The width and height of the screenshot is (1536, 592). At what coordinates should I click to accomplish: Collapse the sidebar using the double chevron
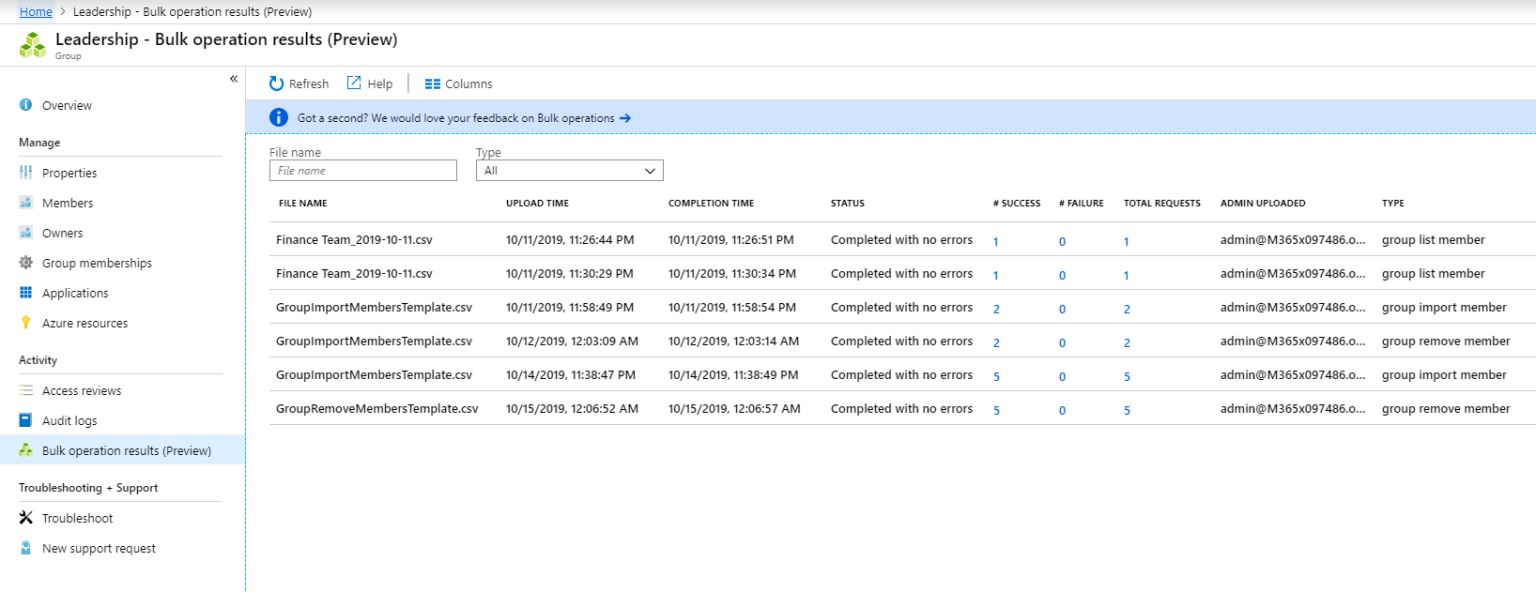[233, 78]
